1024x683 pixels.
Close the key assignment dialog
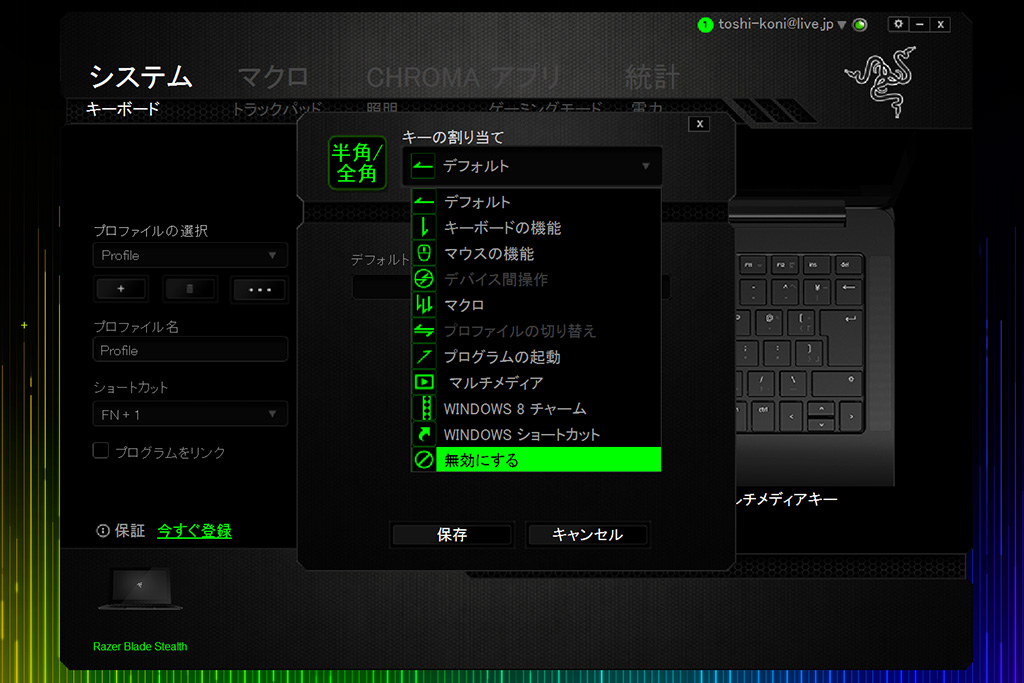699,123
